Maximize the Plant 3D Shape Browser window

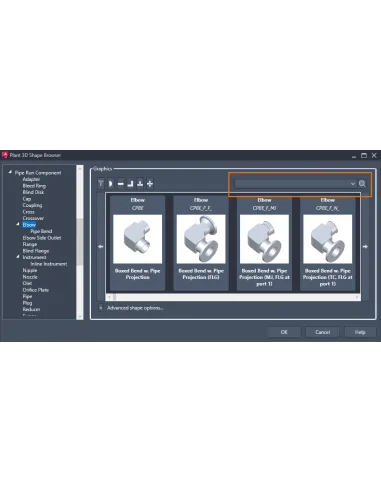click(364, 155)
